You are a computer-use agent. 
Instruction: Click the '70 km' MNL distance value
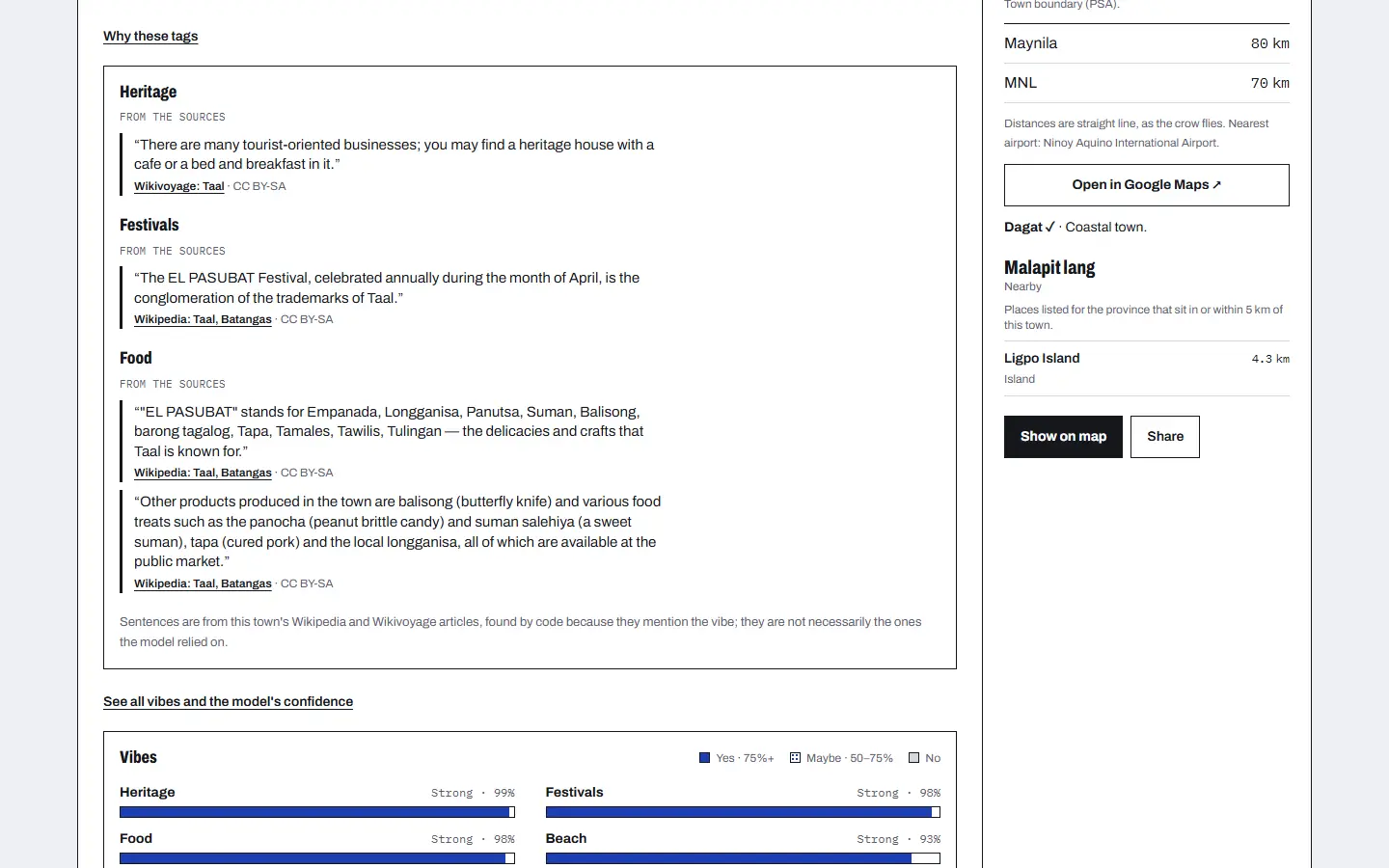coord(1270,83)
